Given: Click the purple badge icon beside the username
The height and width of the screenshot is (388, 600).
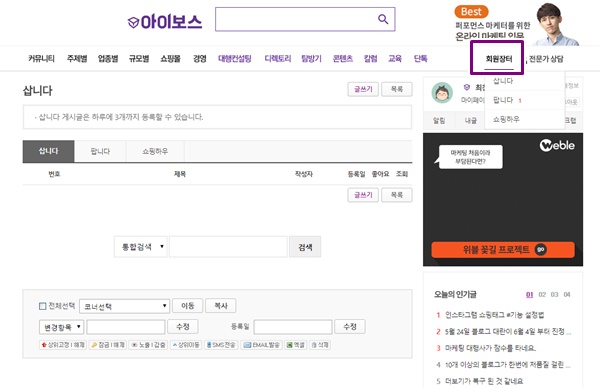Looking at the screenshot, I should [x=466, y=87].
